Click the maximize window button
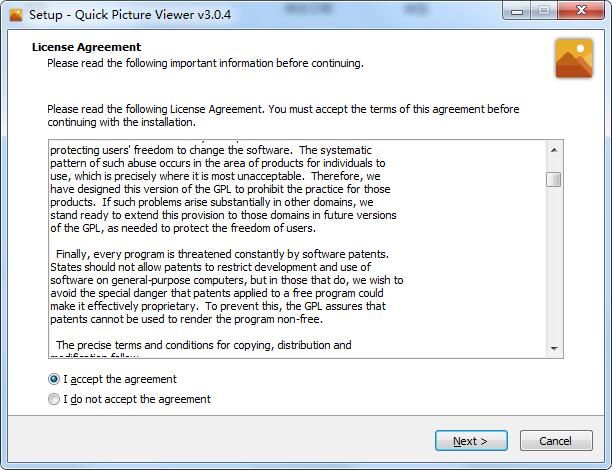The height and width of the screenshot is (470, 612). (x=544, y=10)
